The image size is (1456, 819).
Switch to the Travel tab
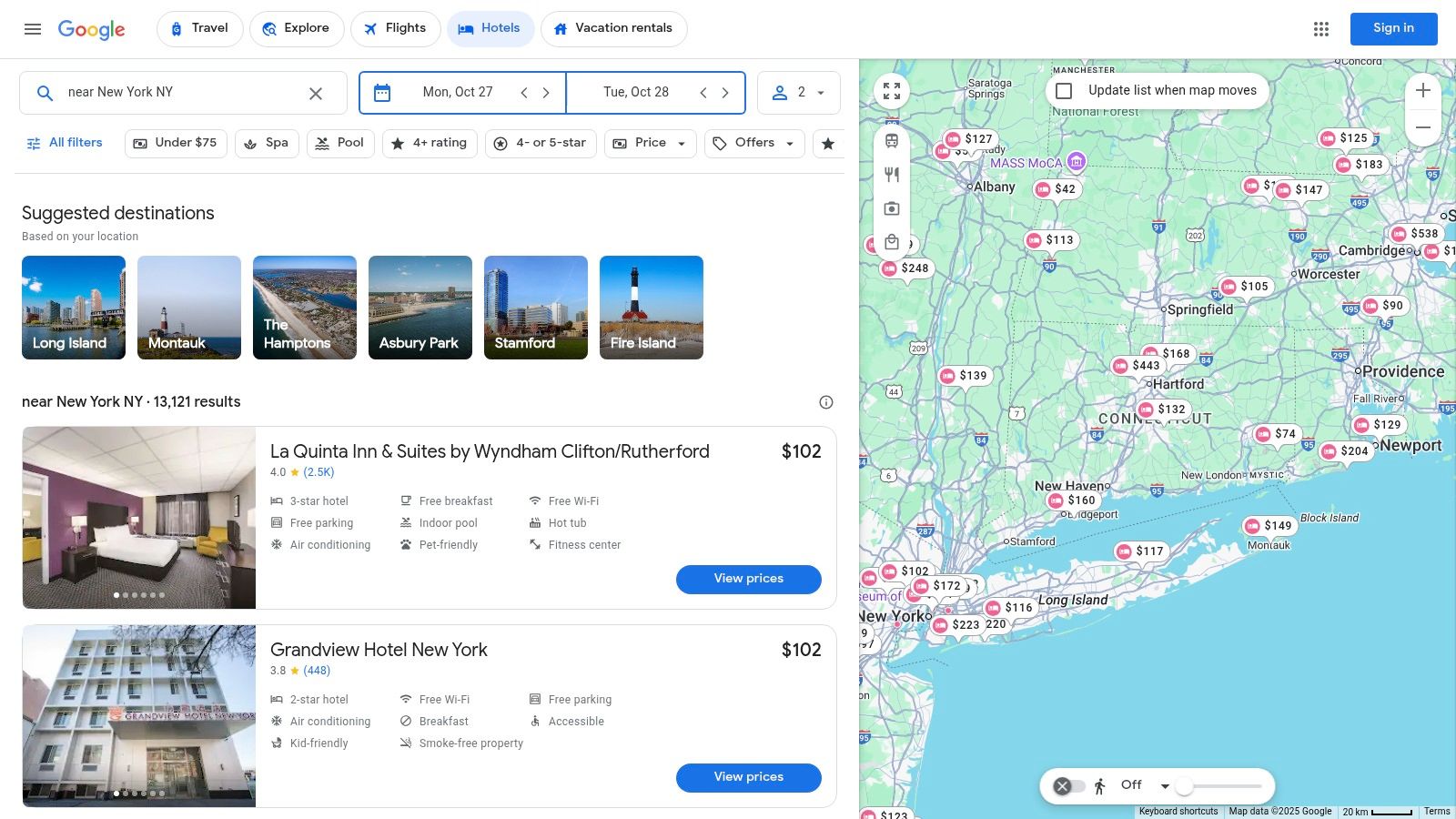[199, 29]
